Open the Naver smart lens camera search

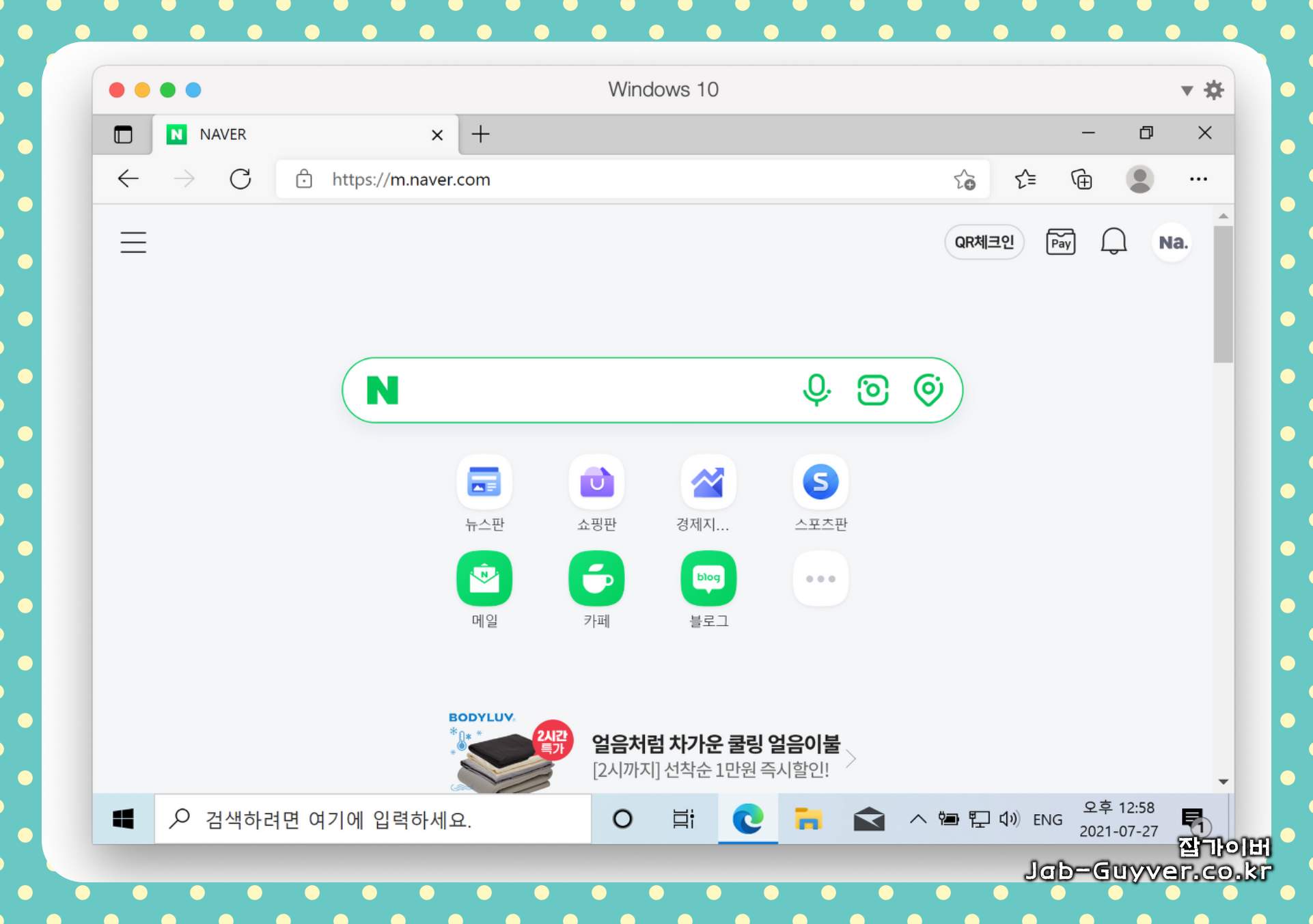(x=872, y=390)
